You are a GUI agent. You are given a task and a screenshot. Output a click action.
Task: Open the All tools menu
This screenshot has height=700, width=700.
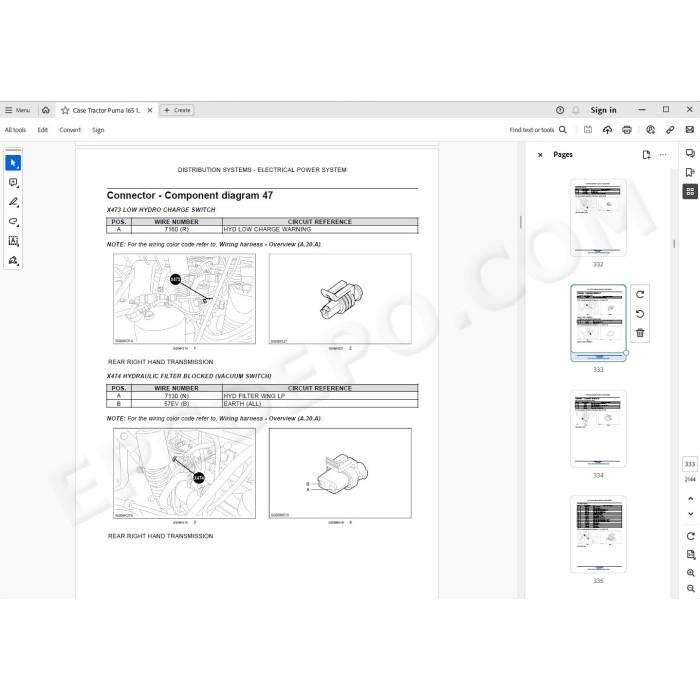point(15,130)
